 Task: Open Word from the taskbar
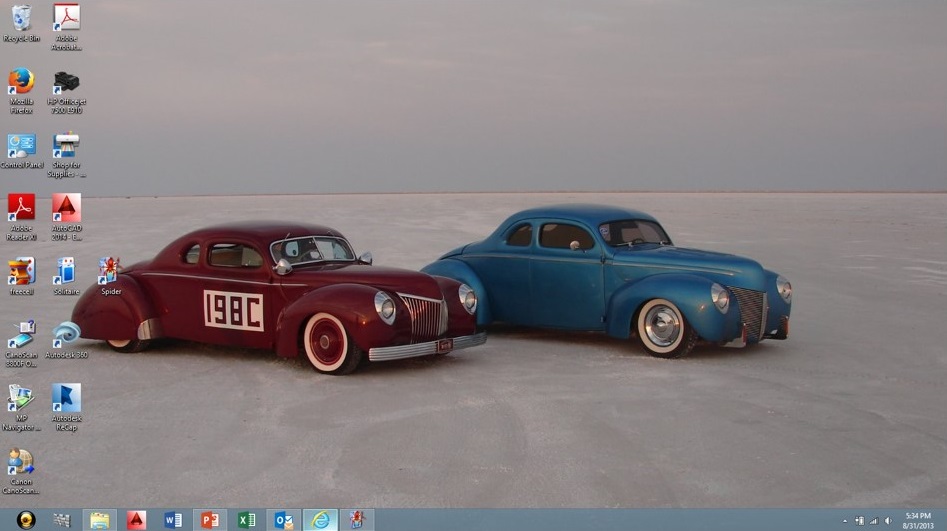coord(173,520)
